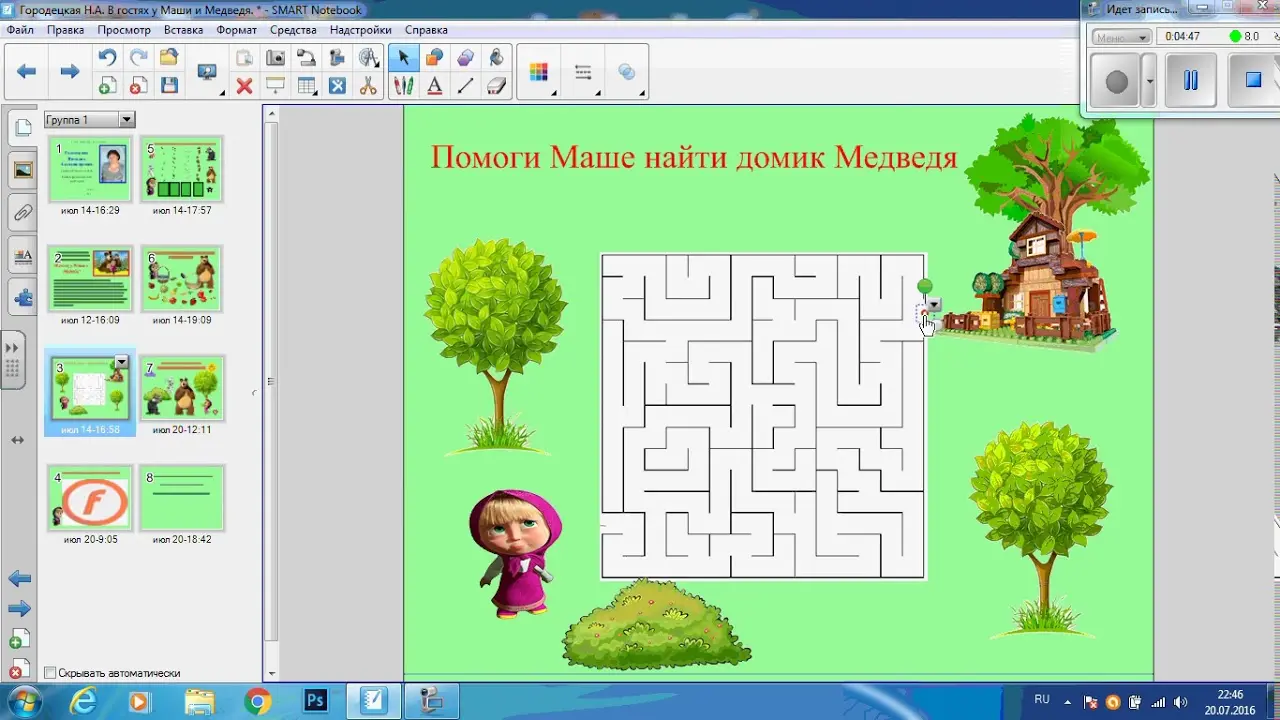The image size is (1280, 720).
Task: Pause the screen recording
Action: tap(1190, 81)
